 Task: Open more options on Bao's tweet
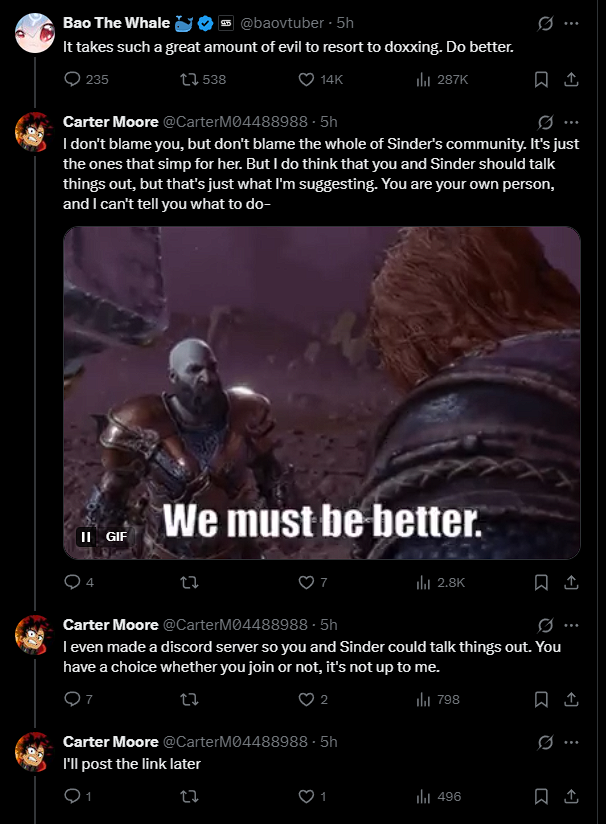[x=571, y=23]
